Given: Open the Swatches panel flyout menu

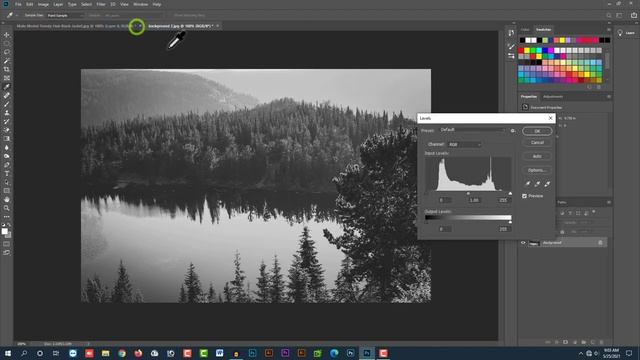Looking at the screenshot, I should (x=609, y=29).
